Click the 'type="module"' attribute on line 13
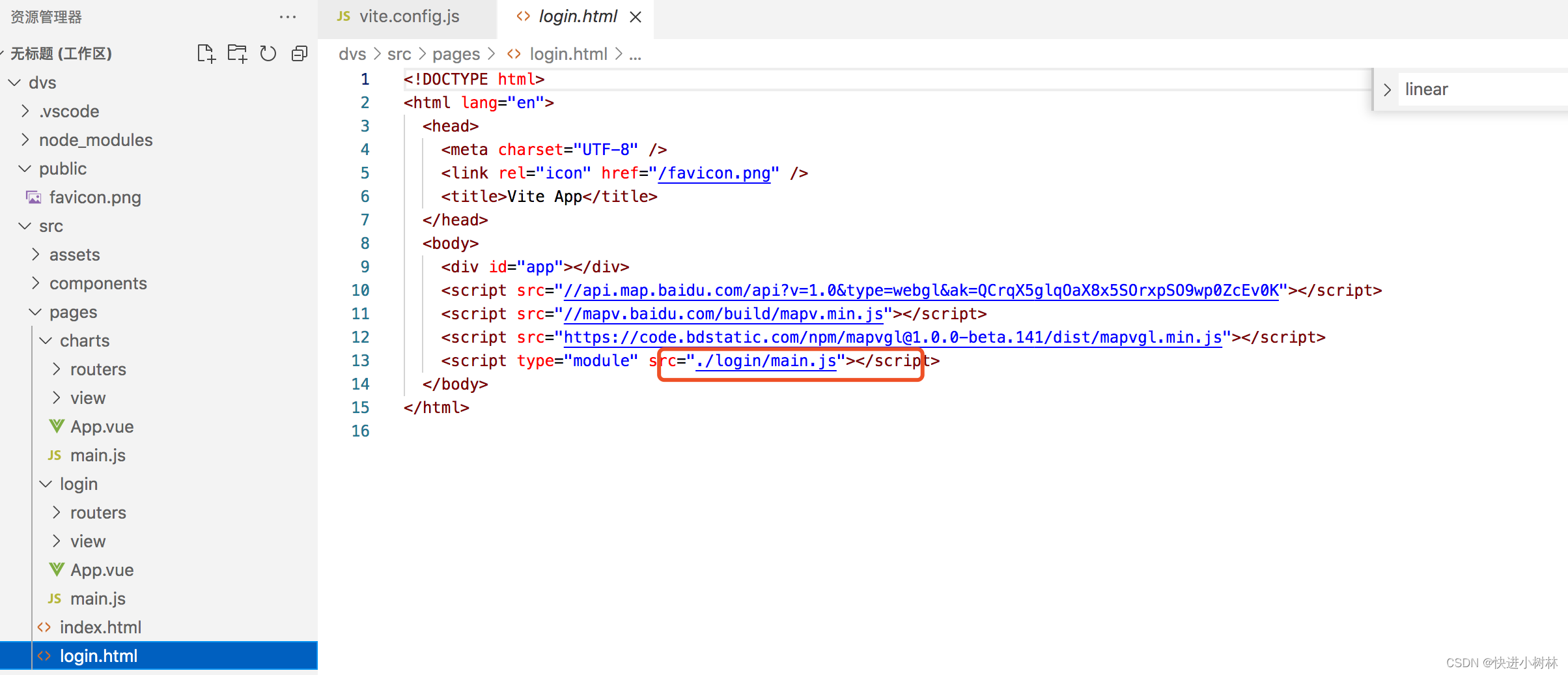The image size is (1568, 675). (x=578, y=361)
